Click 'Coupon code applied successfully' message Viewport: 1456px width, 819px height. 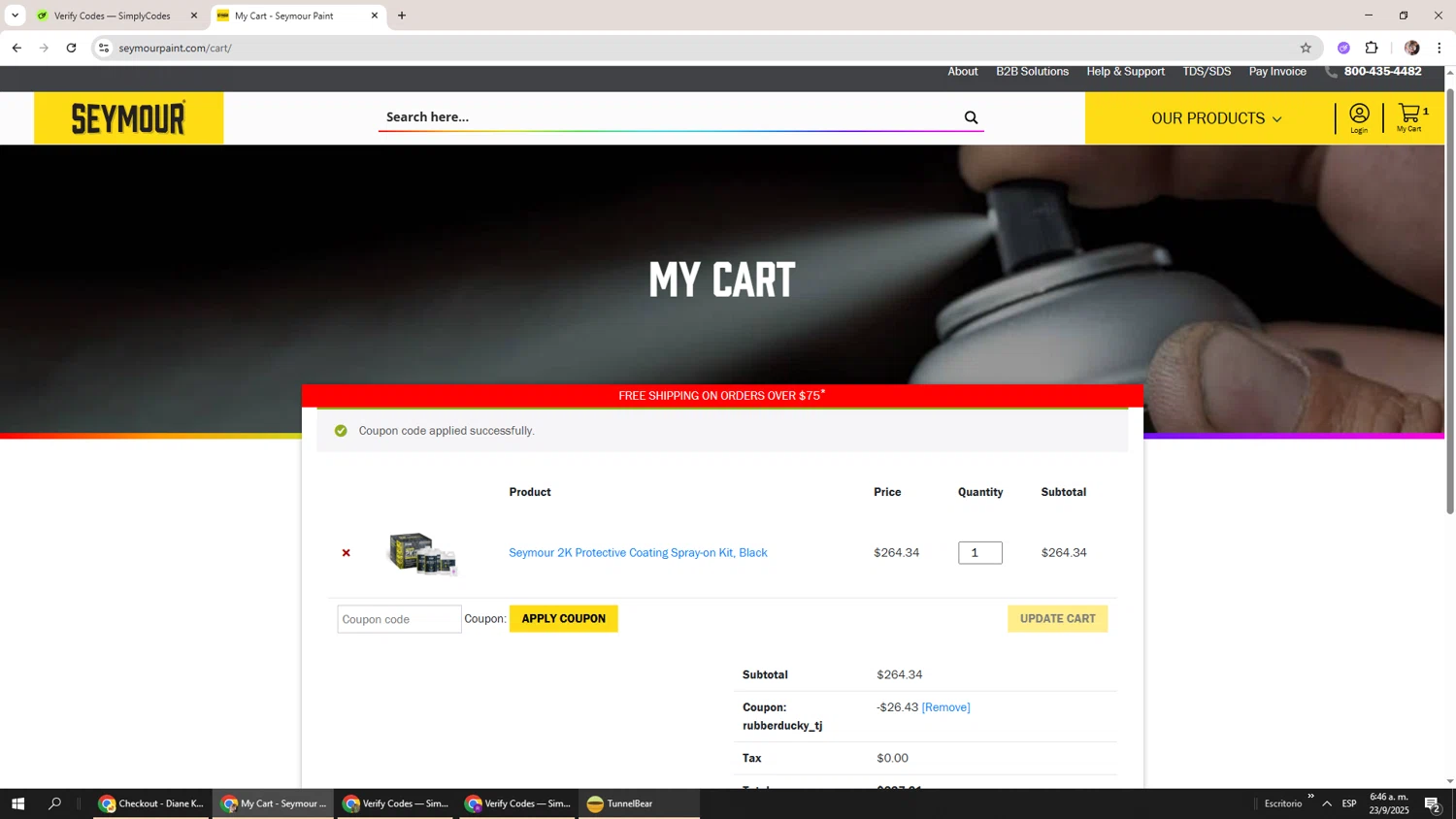pyautogui.click(x=447, y=431)
